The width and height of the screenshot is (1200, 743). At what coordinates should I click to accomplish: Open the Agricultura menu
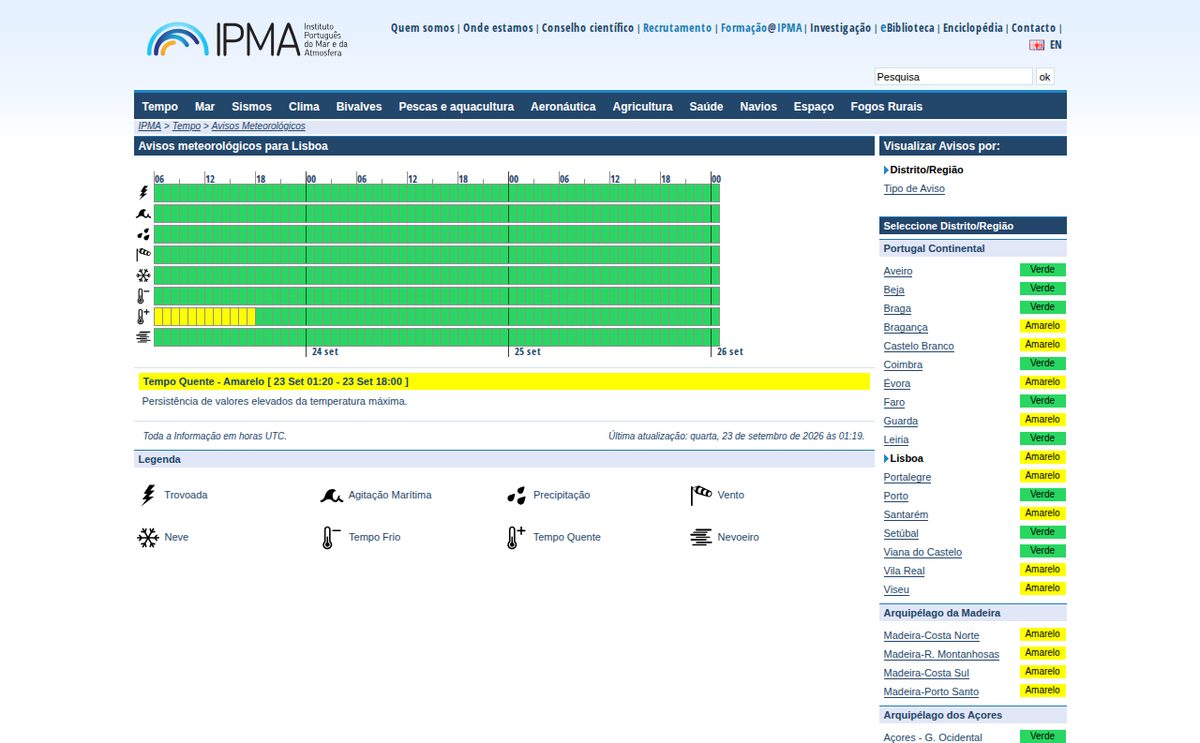point(643,107)
